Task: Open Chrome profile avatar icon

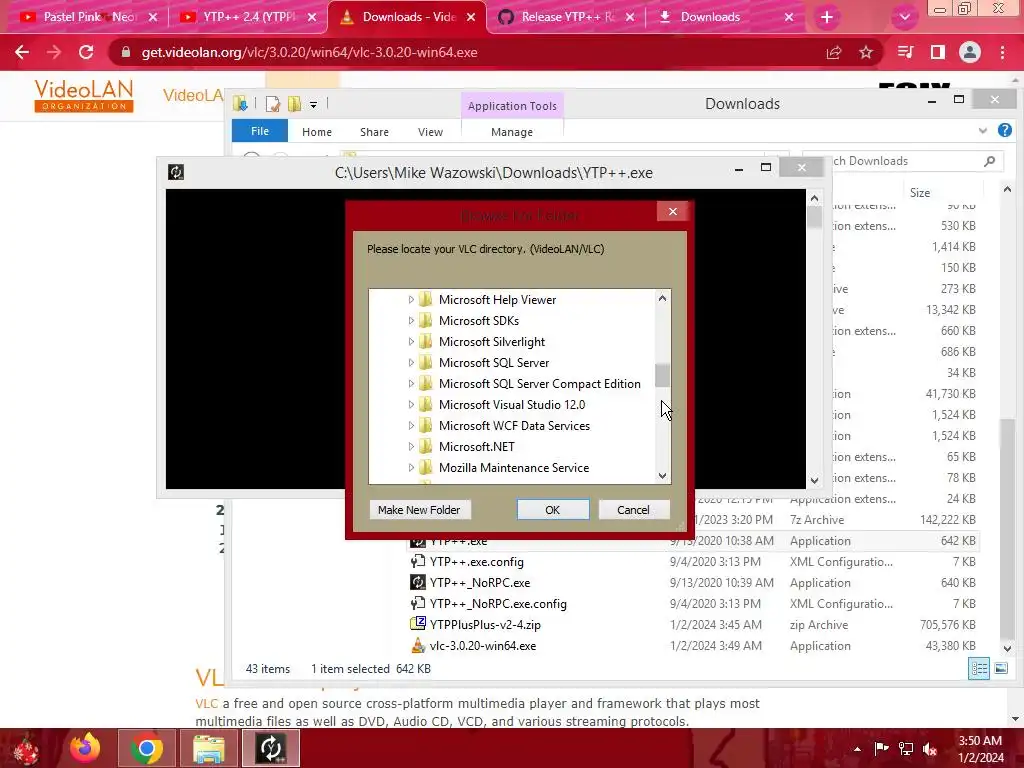Action: 970,52
